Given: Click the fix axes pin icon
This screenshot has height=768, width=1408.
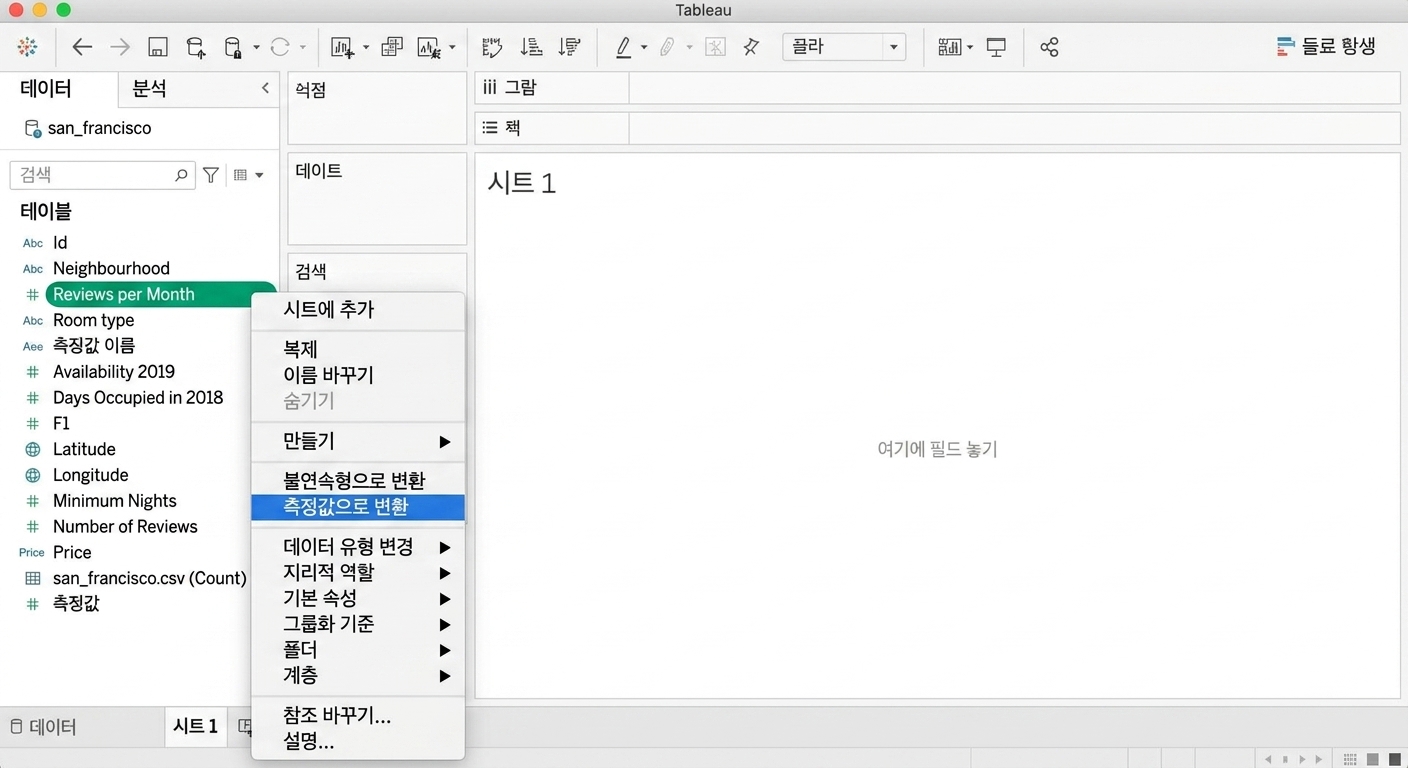Looking at the screenshot, I should pyautogui.click(x=752, y=47).
